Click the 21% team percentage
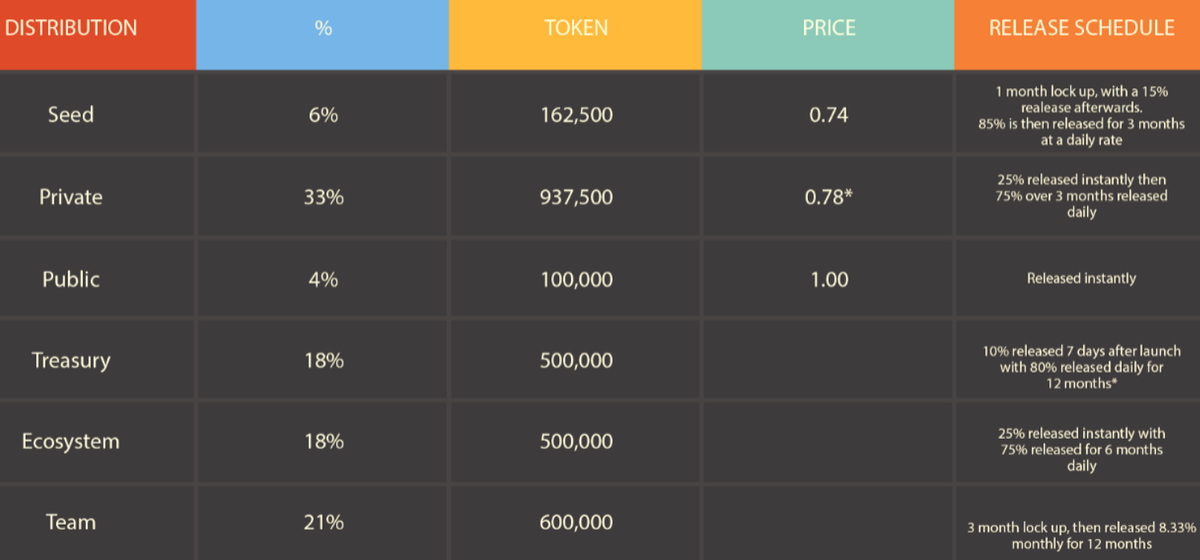 (323, 523)
